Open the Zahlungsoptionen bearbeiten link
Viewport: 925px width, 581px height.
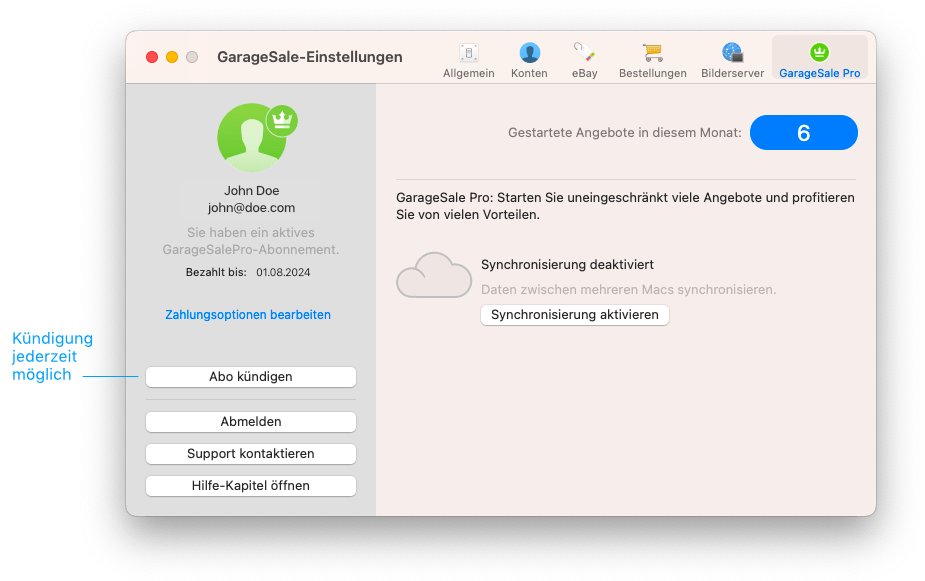click(248, 315)
